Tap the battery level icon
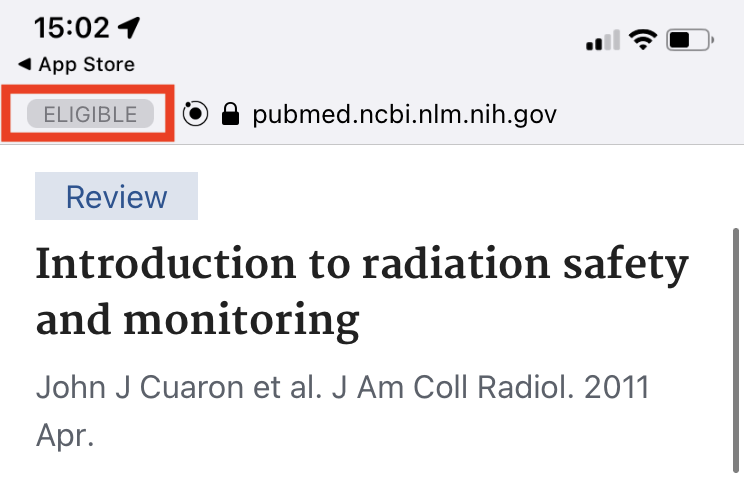The height and width of the screenshot is (478, 744). coord(690,41)
